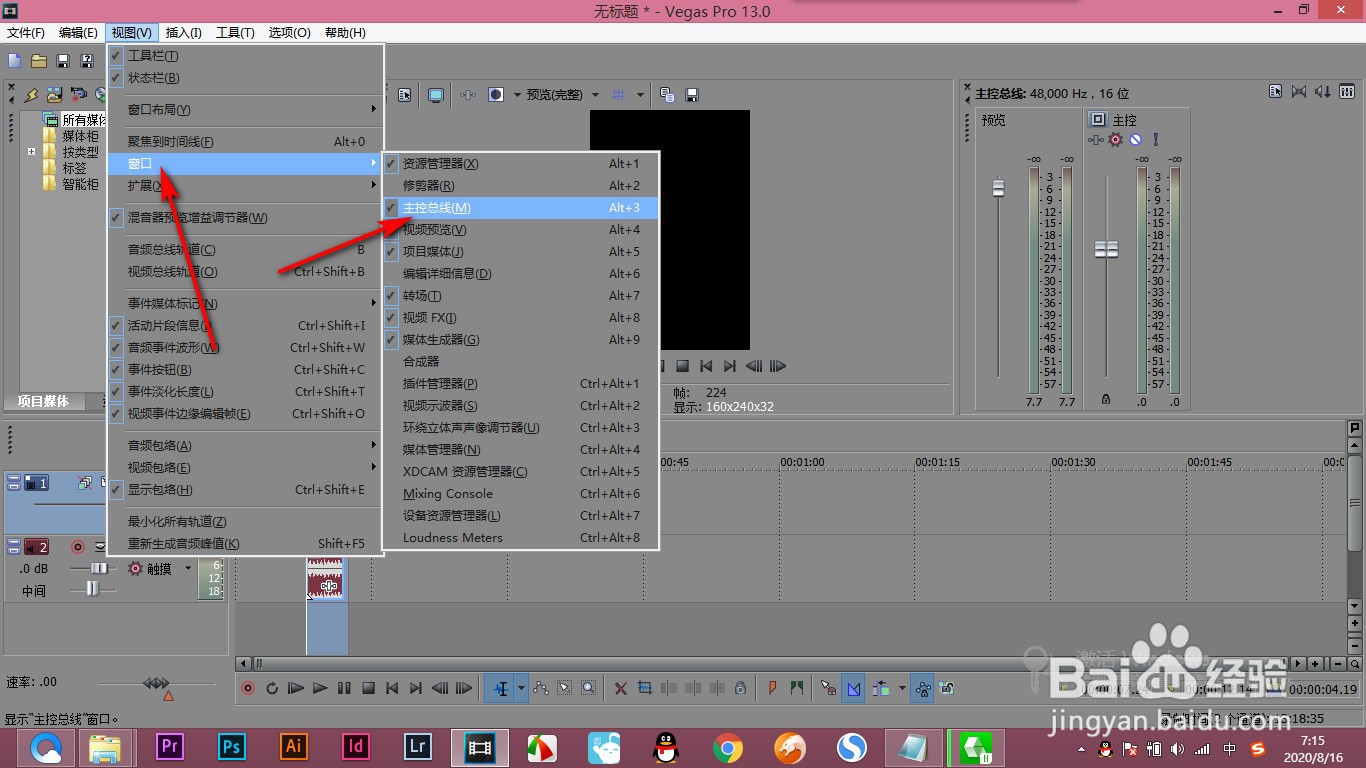Click the Delete red X icon
This screenshot has height=768, width=1366.
pyautogui.click(x=620, y=688)
